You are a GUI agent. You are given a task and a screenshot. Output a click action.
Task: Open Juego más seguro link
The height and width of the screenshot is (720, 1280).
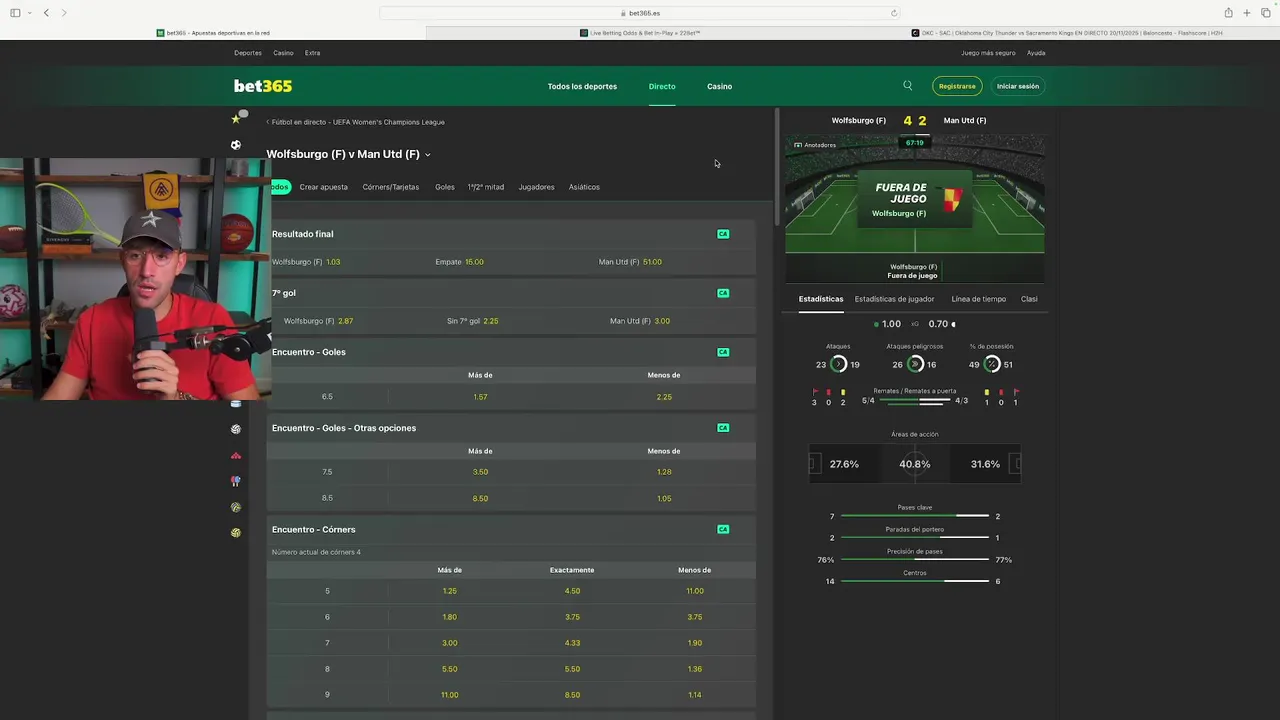point(988,53)
